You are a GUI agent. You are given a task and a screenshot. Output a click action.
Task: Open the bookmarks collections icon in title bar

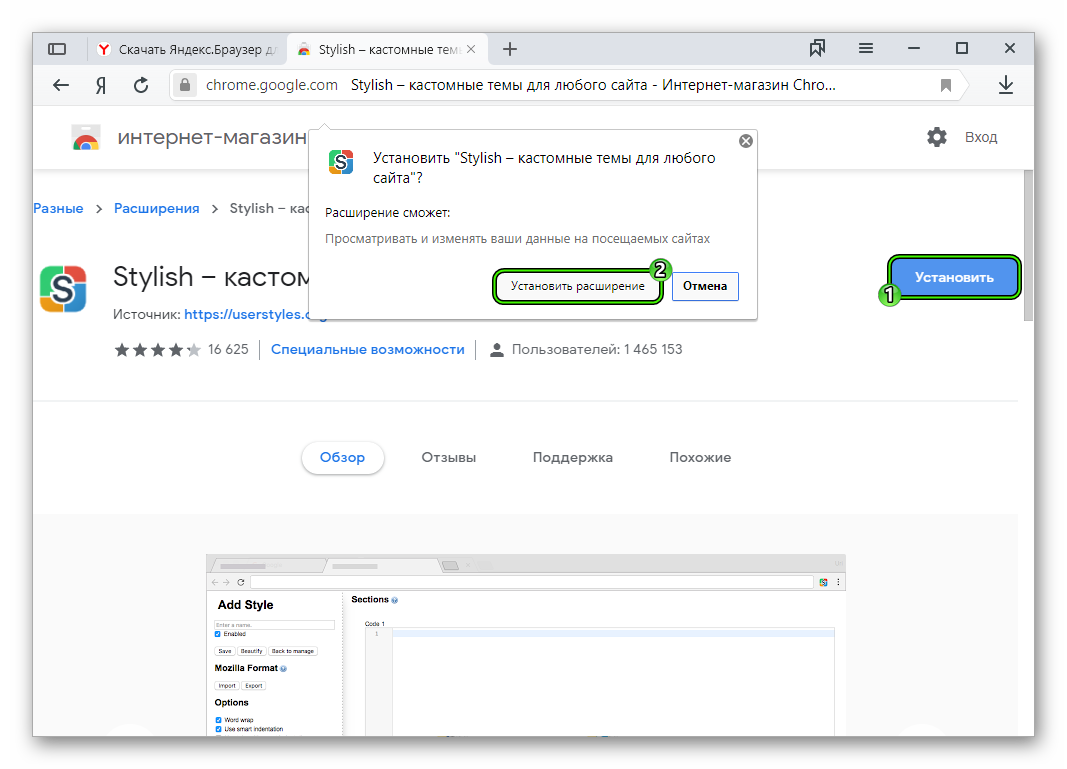coord(817,48)
